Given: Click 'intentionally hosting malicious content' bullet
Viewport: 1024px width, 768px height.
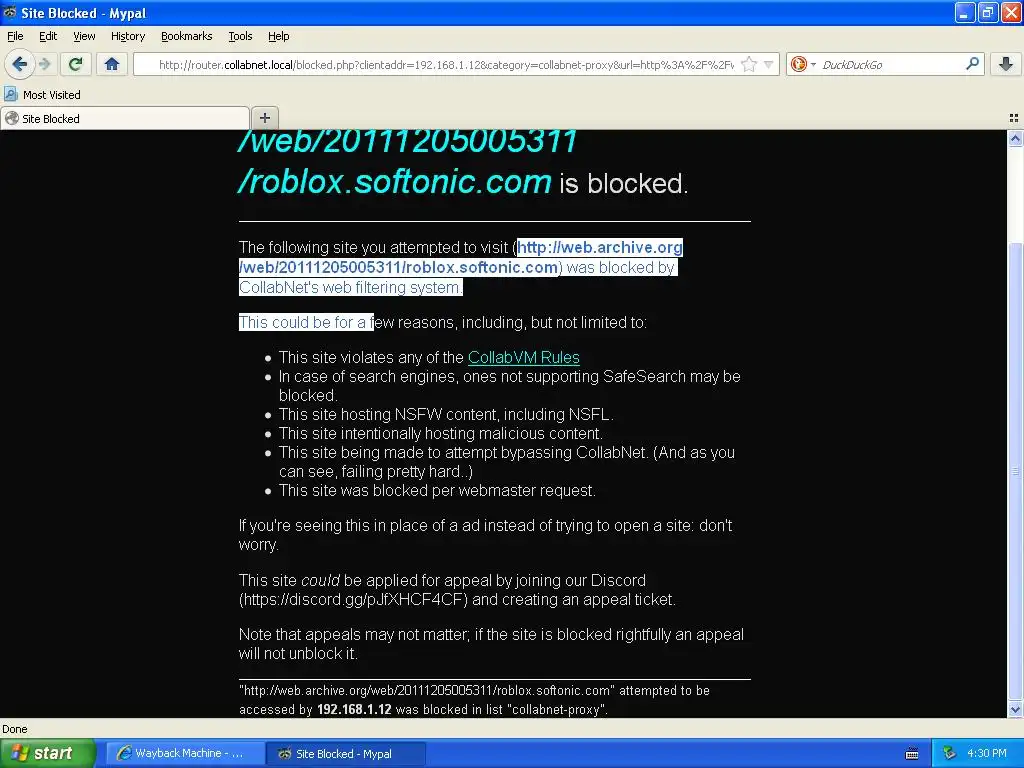Looking at the screenshot, I should pos(441,433).
